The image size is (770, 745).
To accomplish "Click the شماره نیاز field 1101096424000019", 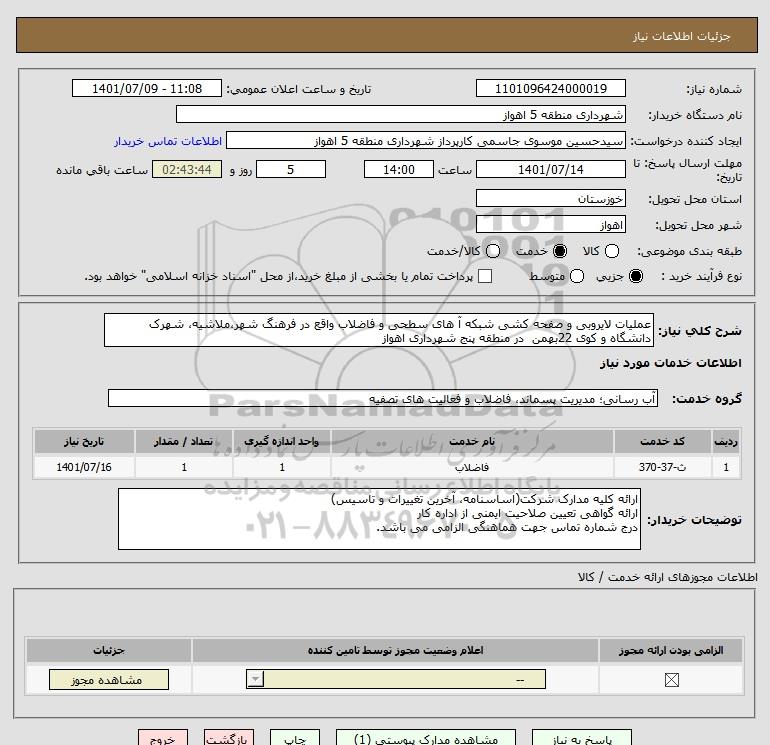I will coord(550,88).
